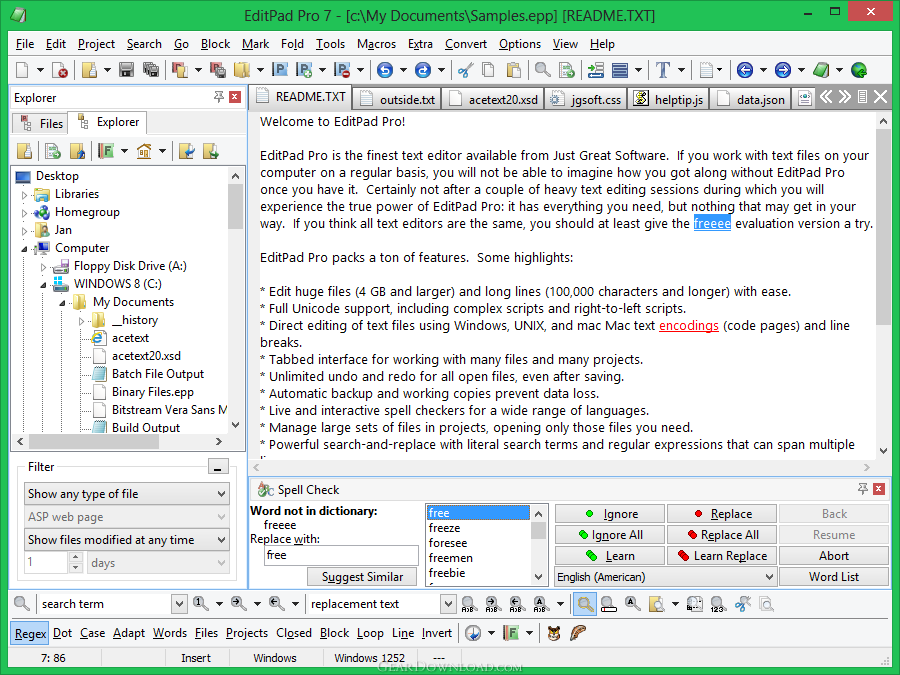Click the Ignore All button
Viewport: 900px width, 675px height.
pyautogui.click(x=610, y=535)
